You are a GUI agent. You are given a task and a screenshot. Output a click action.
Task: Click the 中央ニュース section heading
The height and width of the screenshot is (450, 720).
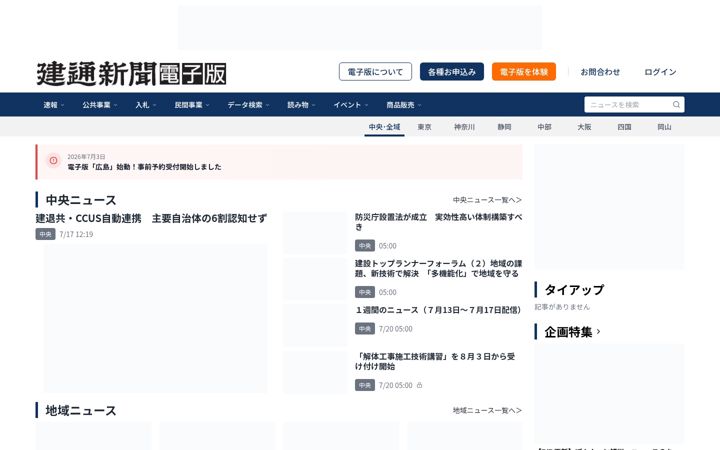(x=81, y=200)
